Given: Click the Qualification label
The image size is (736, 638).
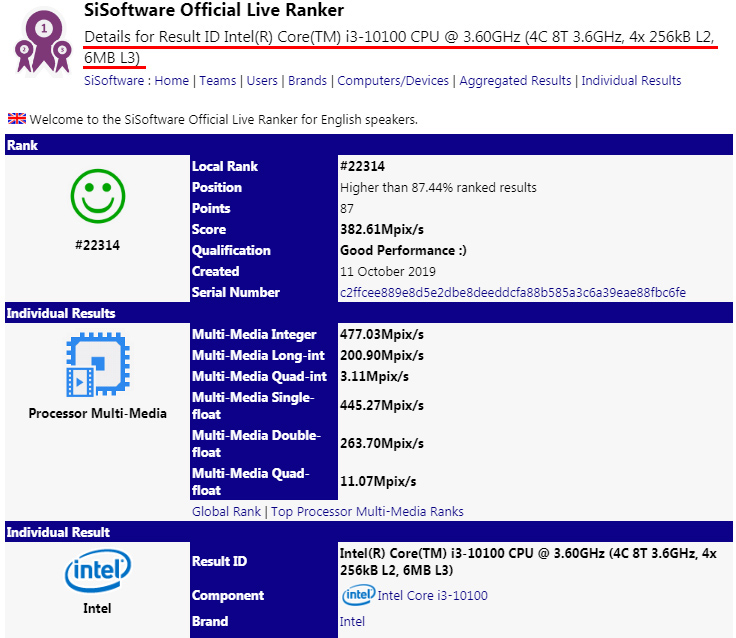Looking at the screenshot, I should click(231, 250).
